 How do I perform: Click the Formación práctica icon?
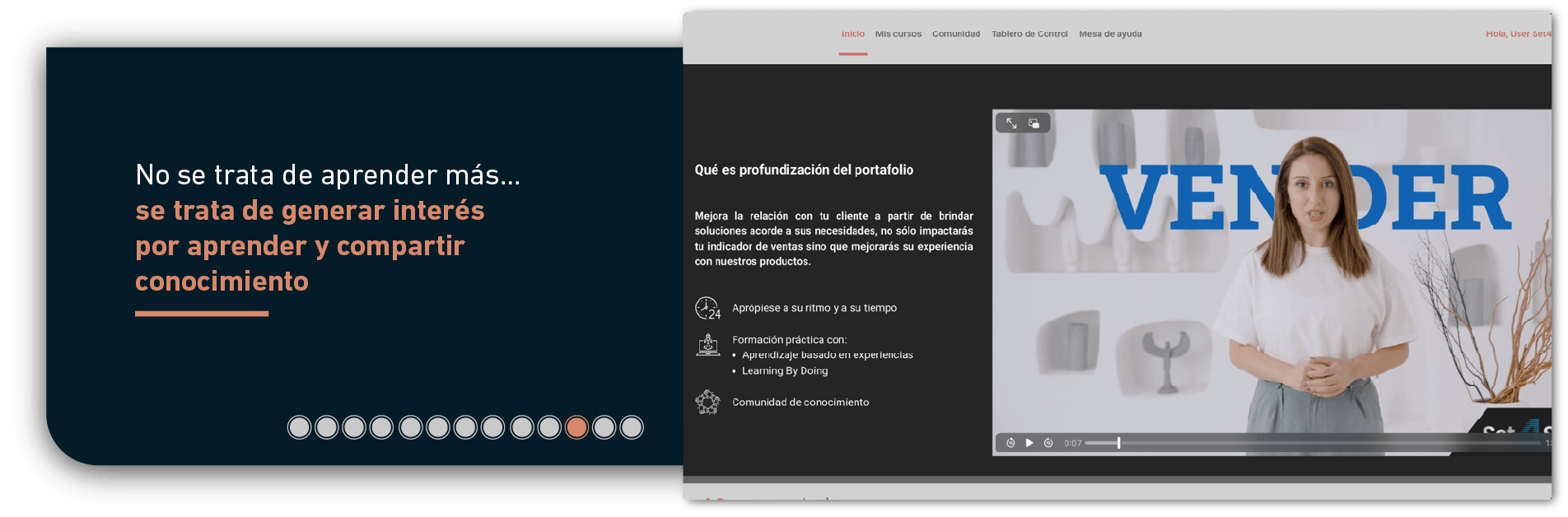tap(707, 344)
